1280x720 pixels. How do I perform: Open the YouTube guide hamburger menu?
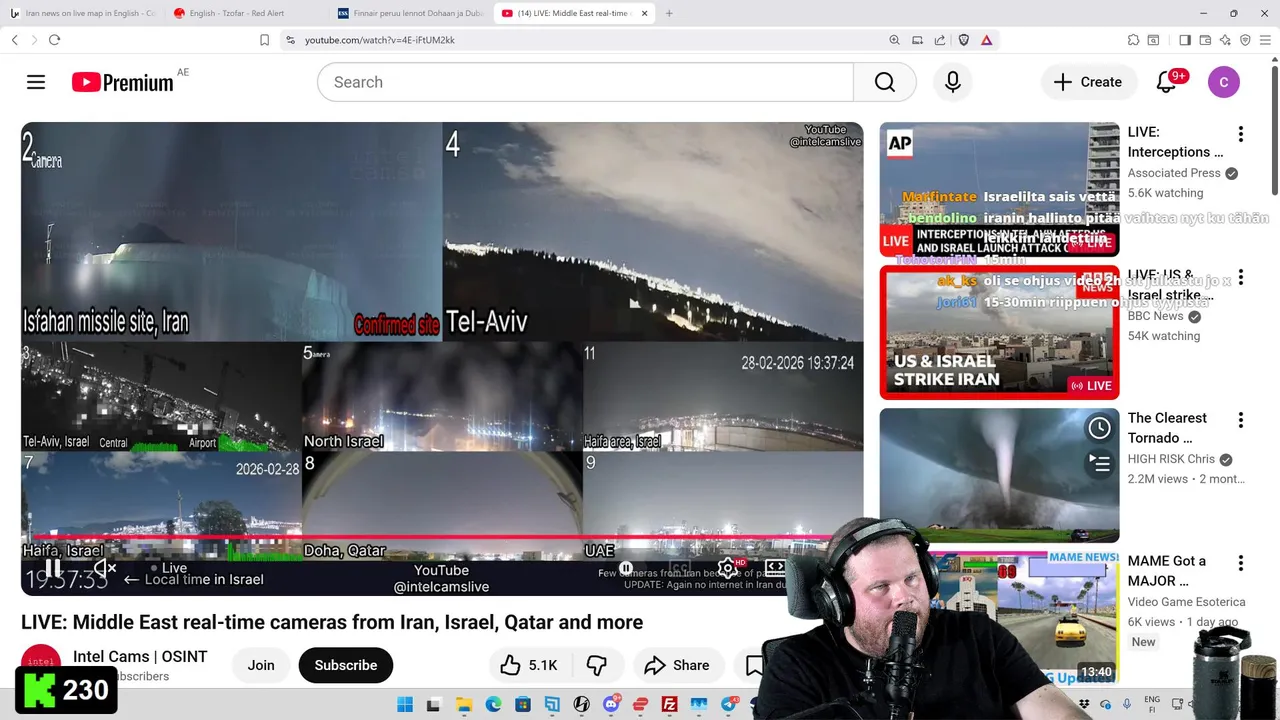36,82
